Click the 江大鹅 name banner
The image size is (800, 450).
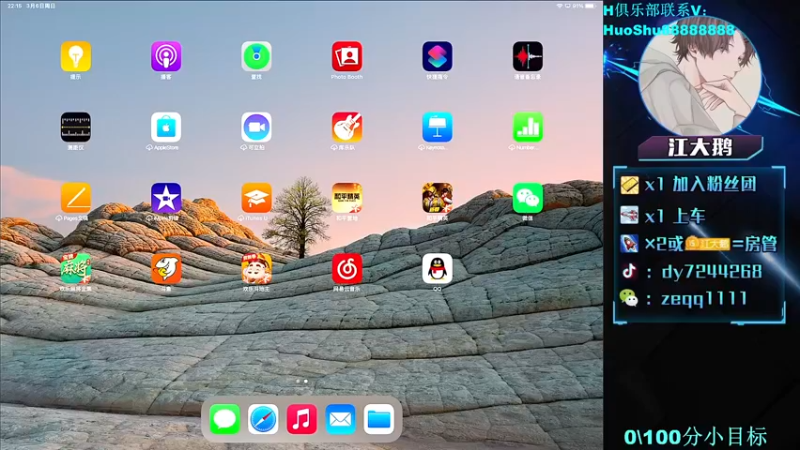(700, 148)
